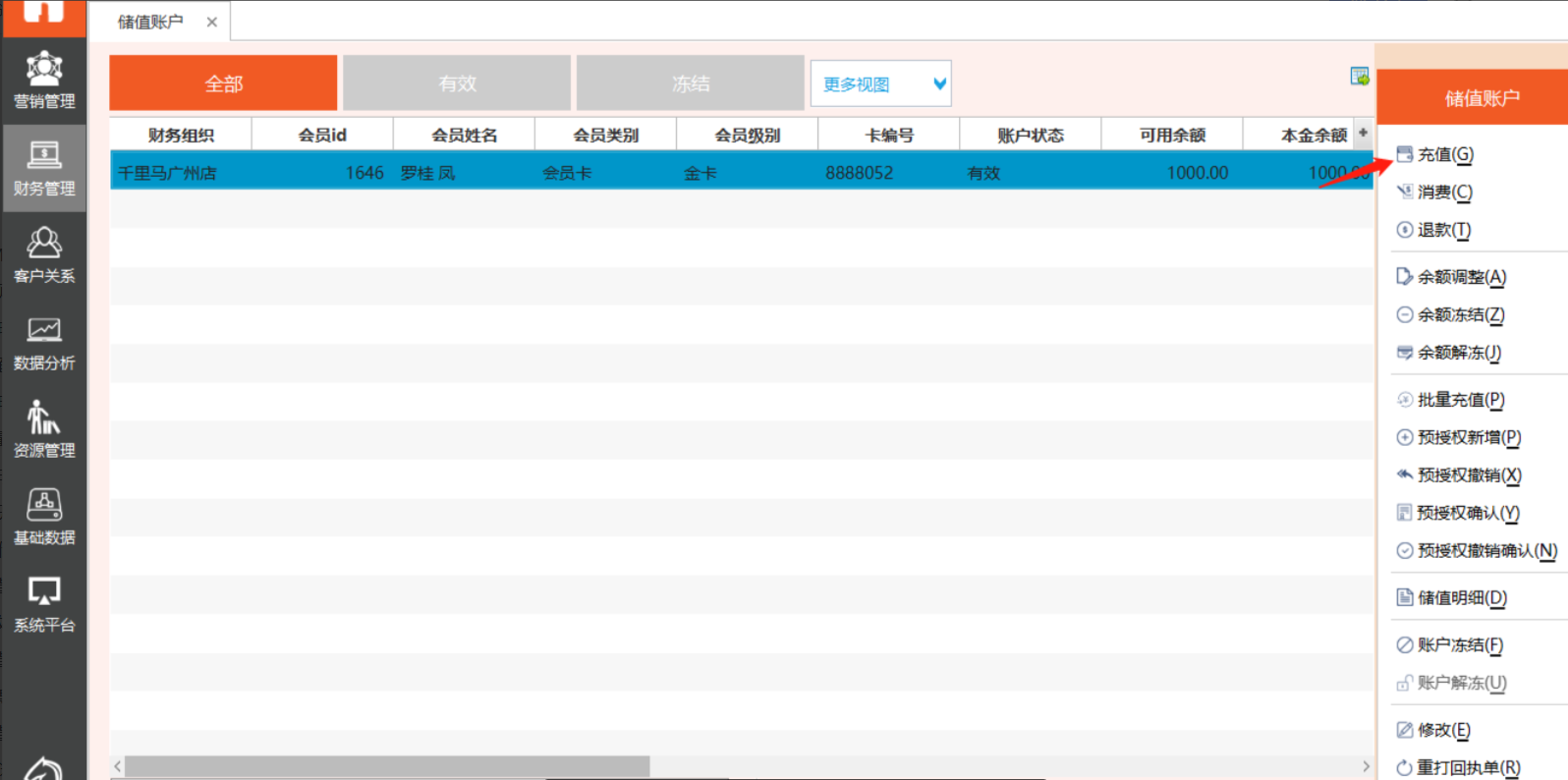Click the column settings plus icon
Viewport: 1568px width, 780px height.
point(1363,133)
